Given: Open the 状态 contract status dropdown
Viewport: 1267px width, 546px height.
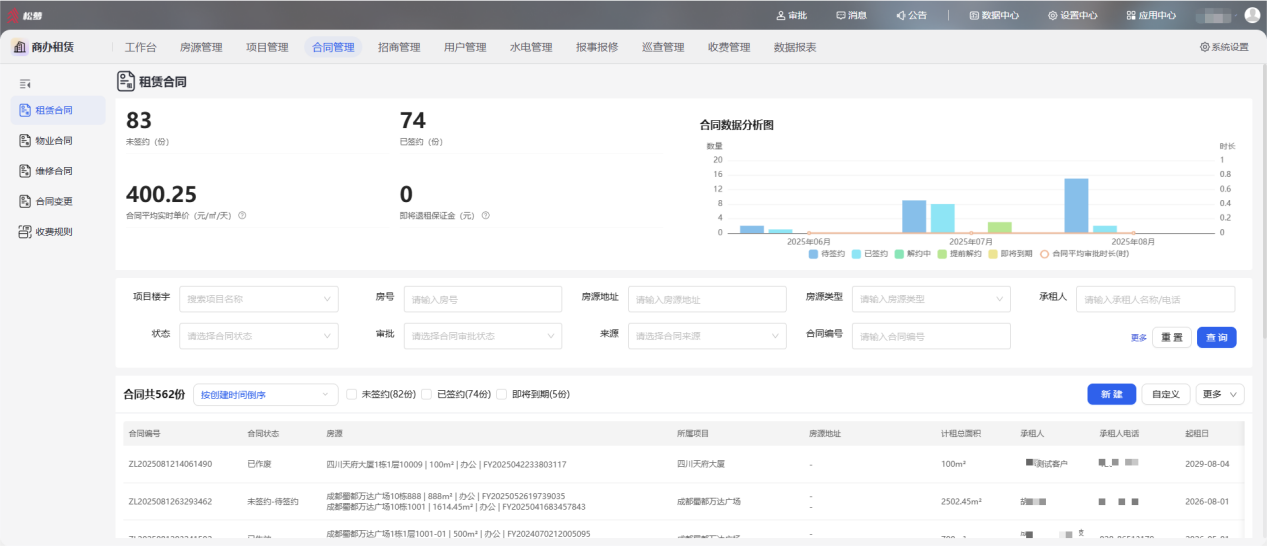Looking at the screenshot, I should tap(259, 336).
